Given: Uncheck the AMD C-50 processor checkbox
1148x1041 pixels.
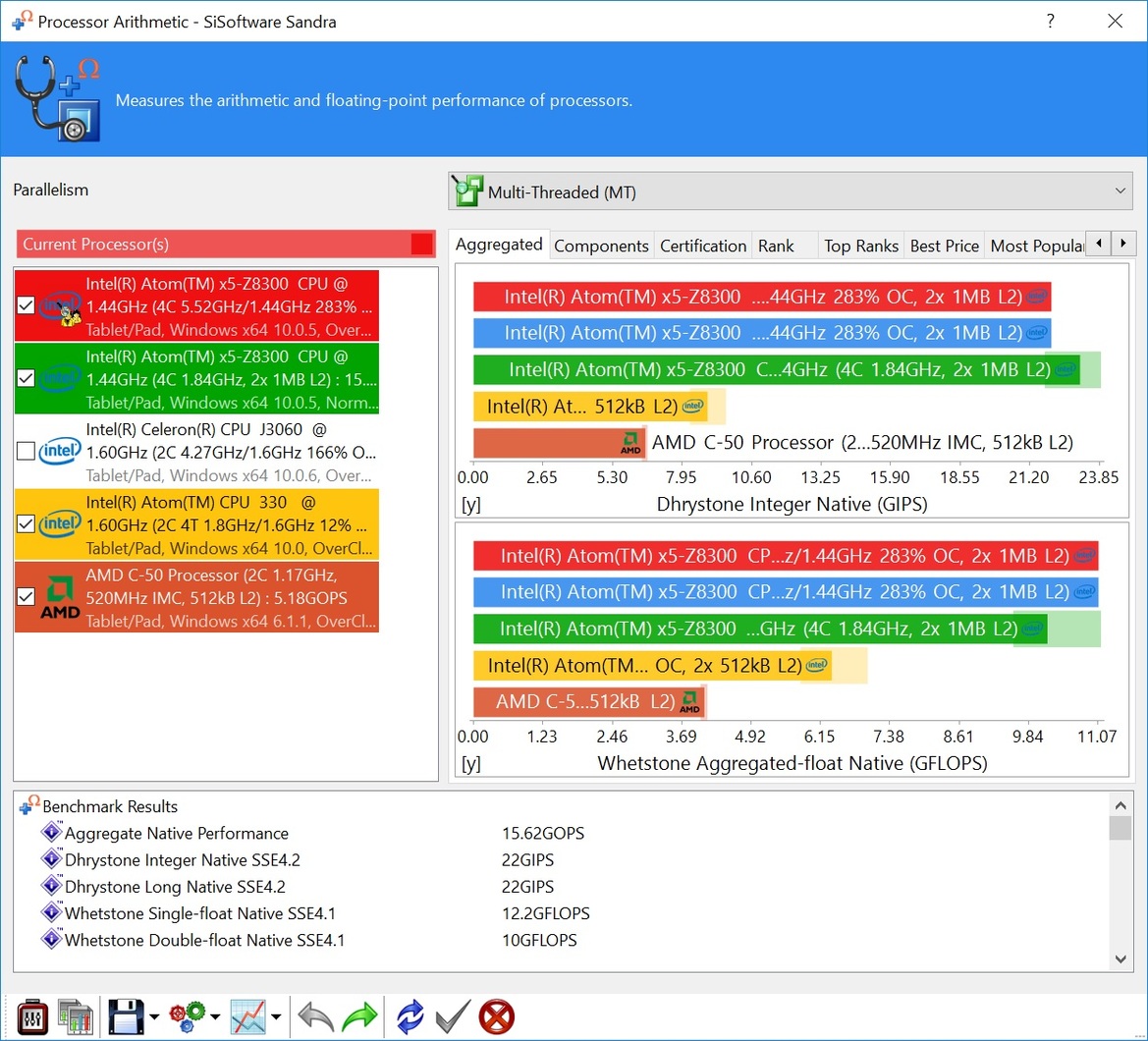Looking at the screenshot, I should (x=26, y=597).
